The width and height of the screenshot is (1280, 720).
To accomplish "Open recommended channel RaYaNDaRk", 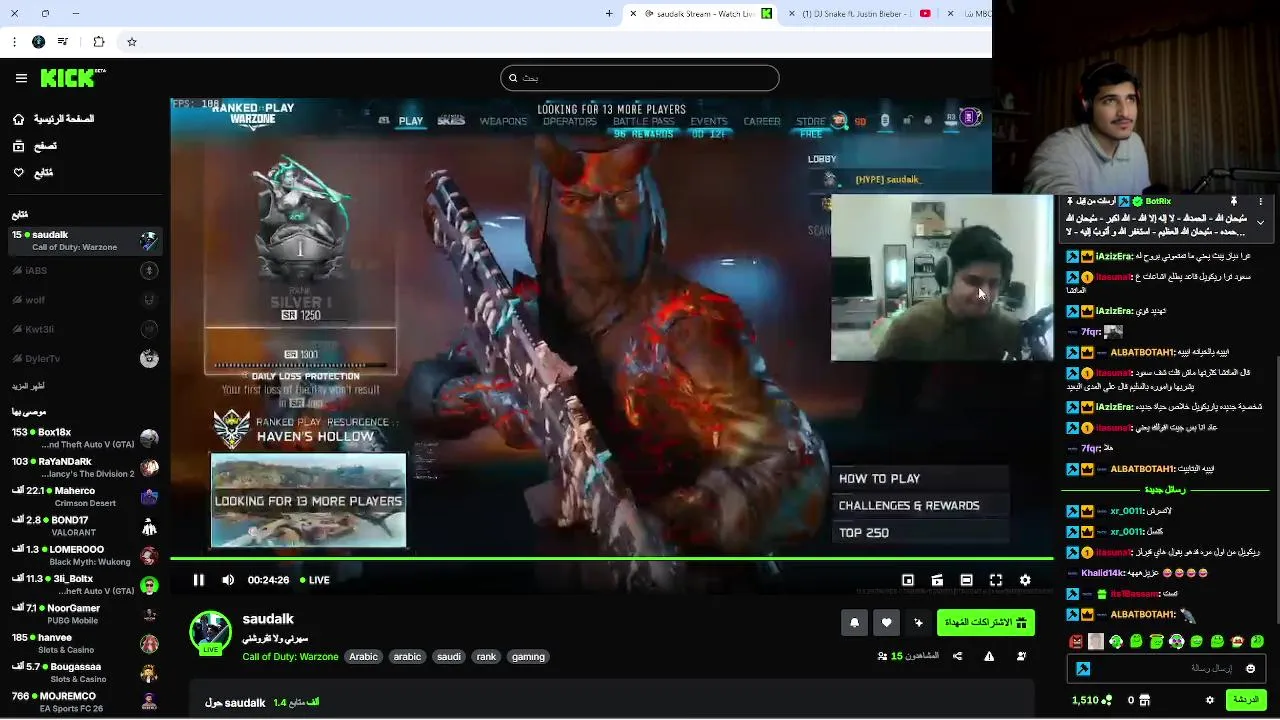I will [84, 467].
